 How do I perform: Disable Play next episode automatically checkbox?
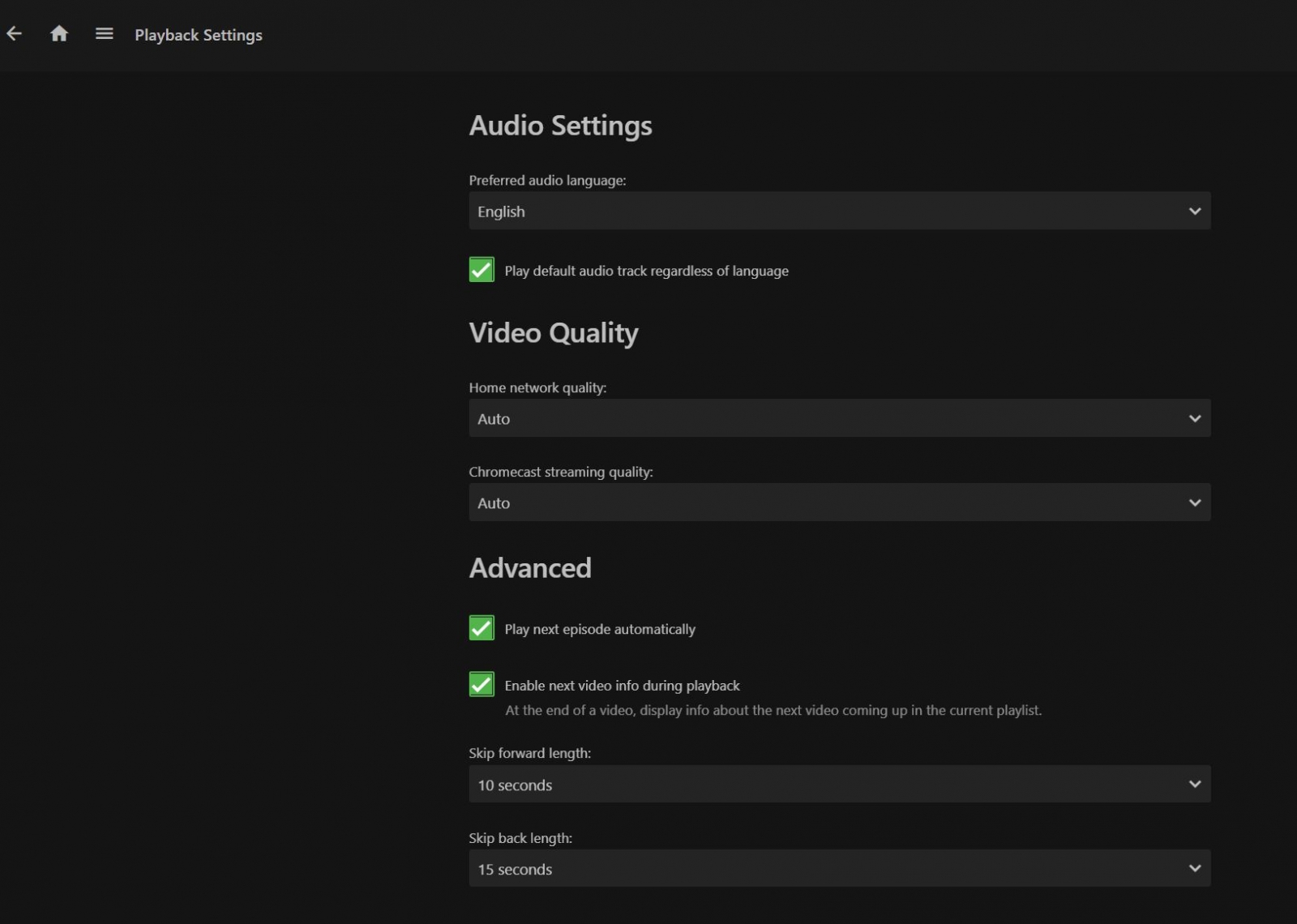click(x=482, y=628)
